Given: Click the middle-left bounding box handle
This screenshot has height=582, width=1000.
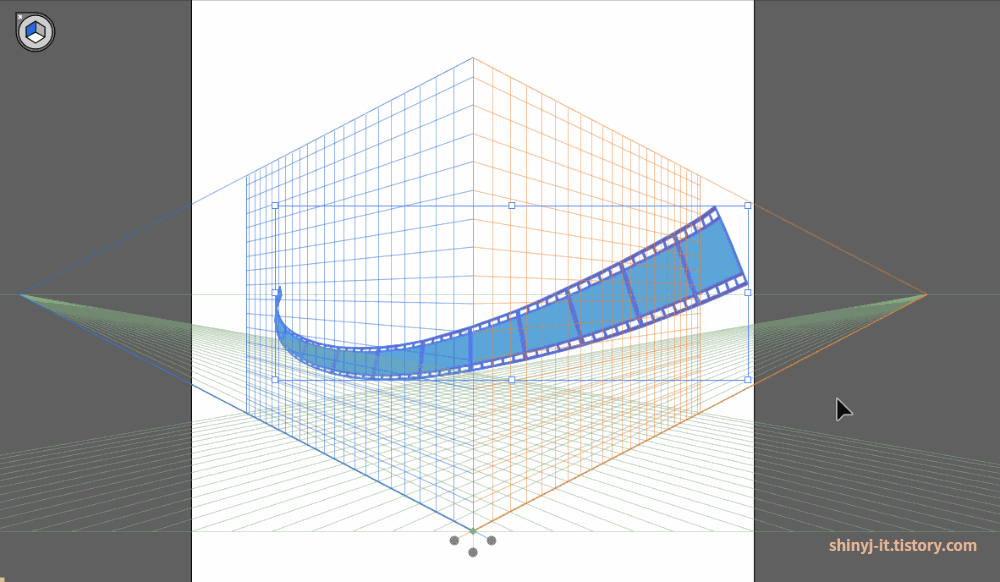Looking at the screenshot, I should coord(275,293).
